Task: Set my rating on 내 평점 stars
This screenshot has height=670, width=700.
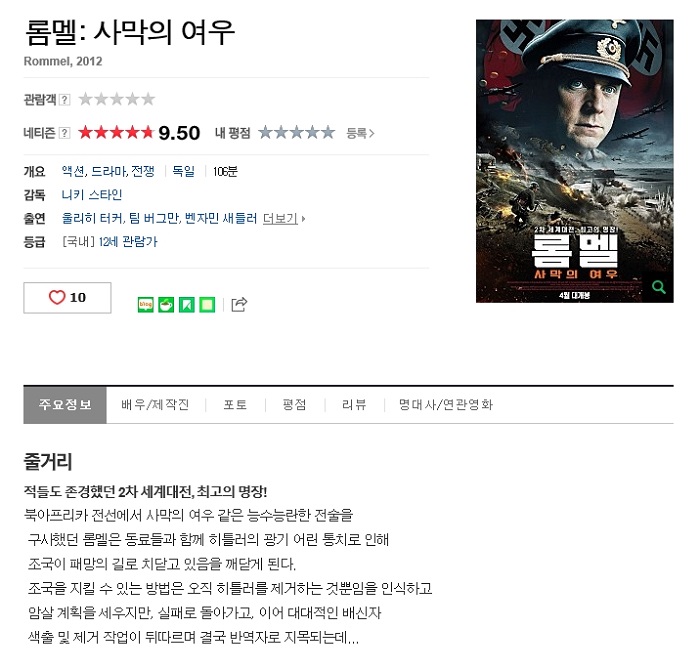Action: click(x=296, y=133)
